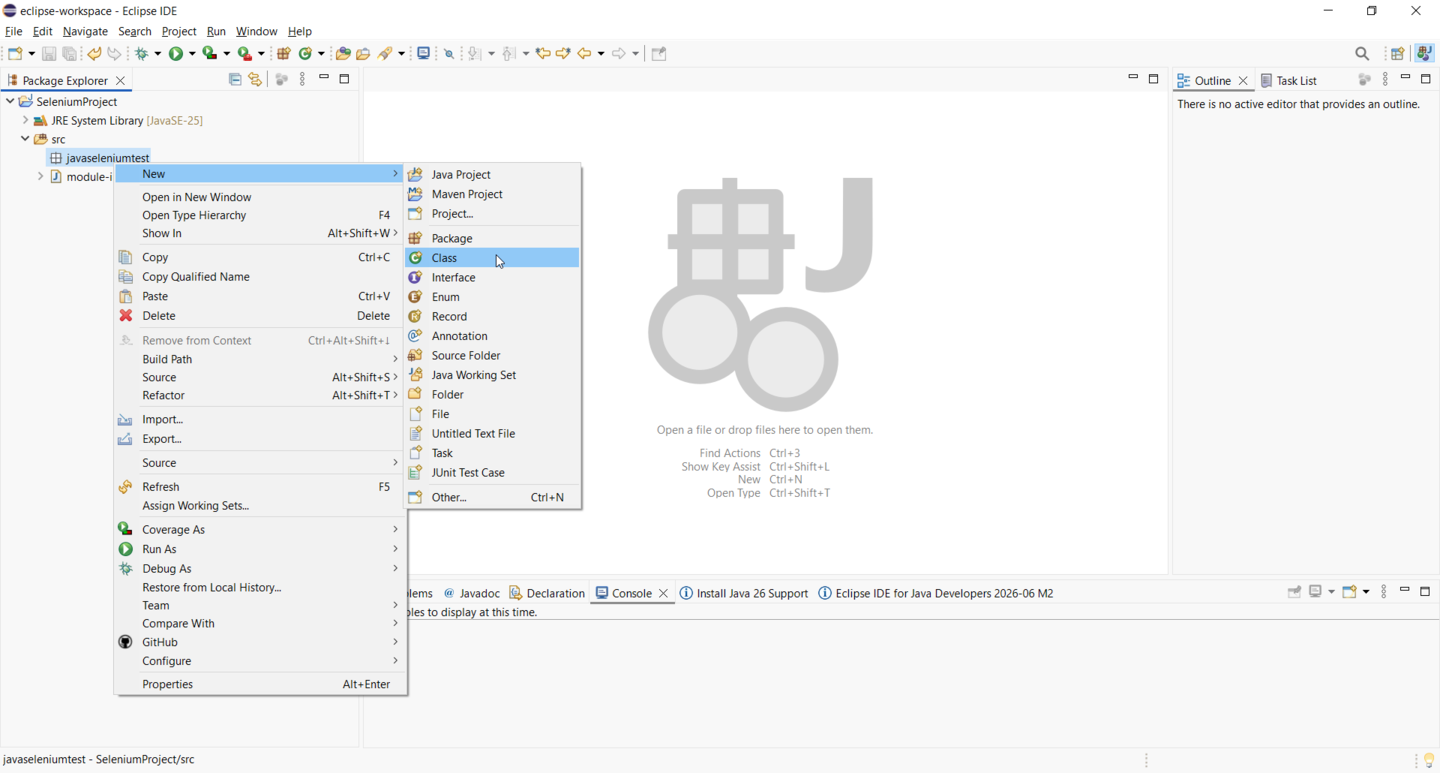Select Class in the New submenu
Image resolution: width=1440 pixels, height=773 pixels.
point(493,258)
